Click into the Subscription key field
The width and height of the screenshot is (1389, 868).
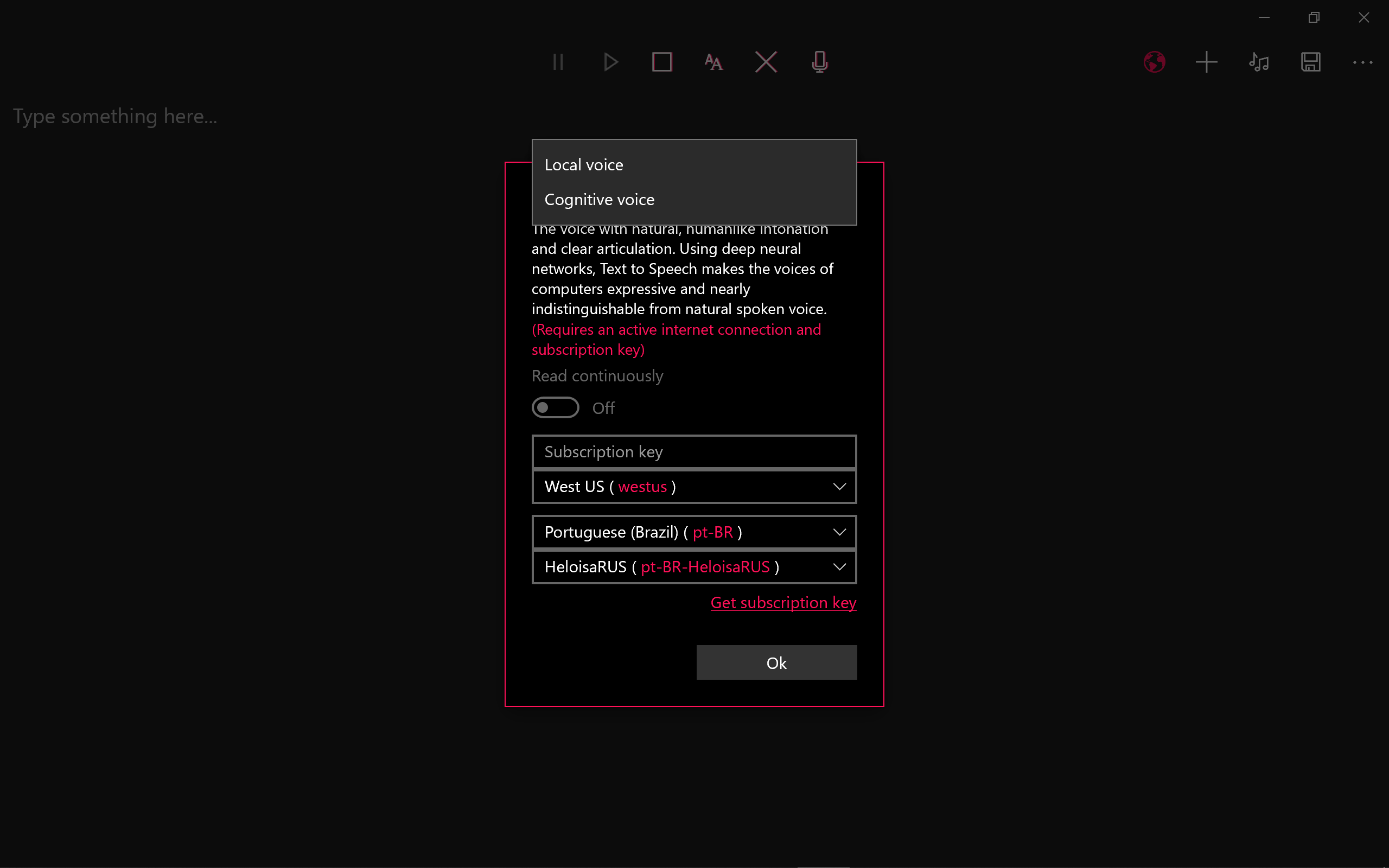coord(694,452)
